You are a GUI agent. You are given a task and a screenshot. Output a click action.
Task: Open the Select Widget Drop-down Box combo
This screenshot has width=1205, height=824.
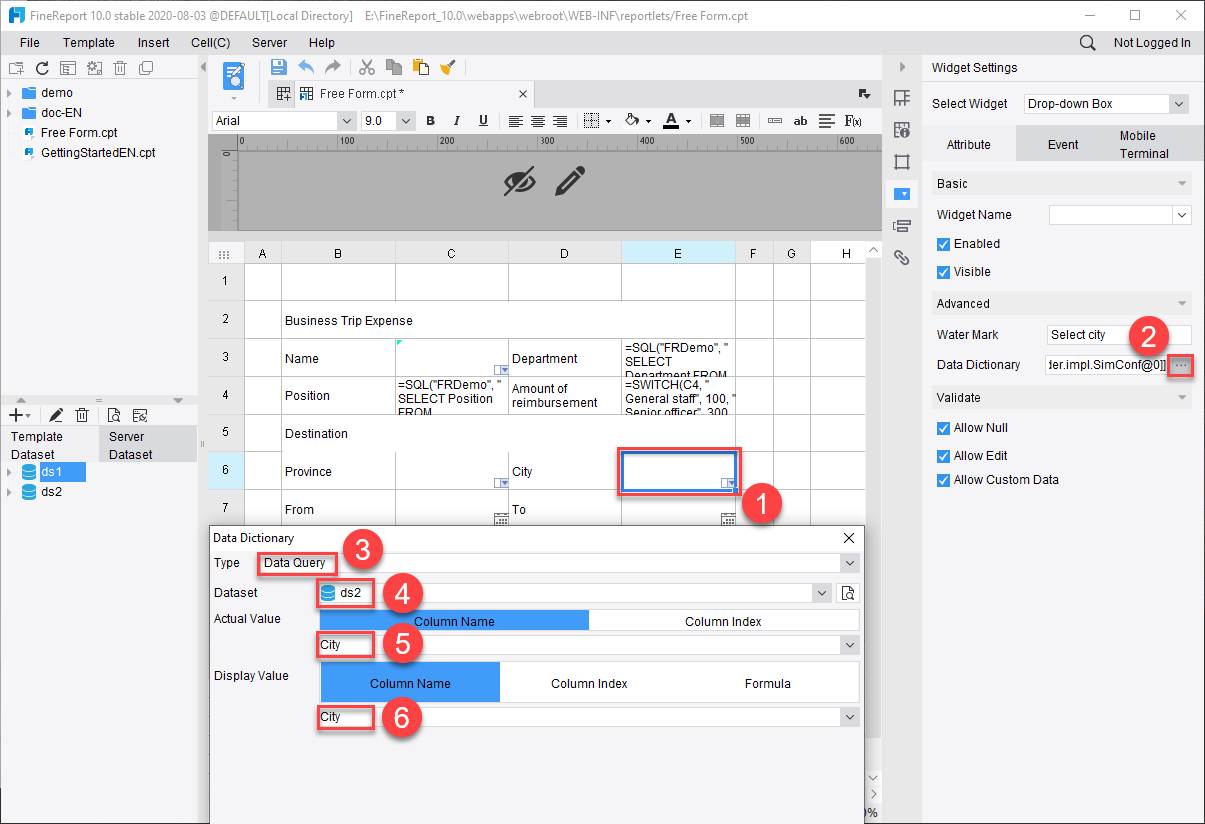click(1178, 104)
